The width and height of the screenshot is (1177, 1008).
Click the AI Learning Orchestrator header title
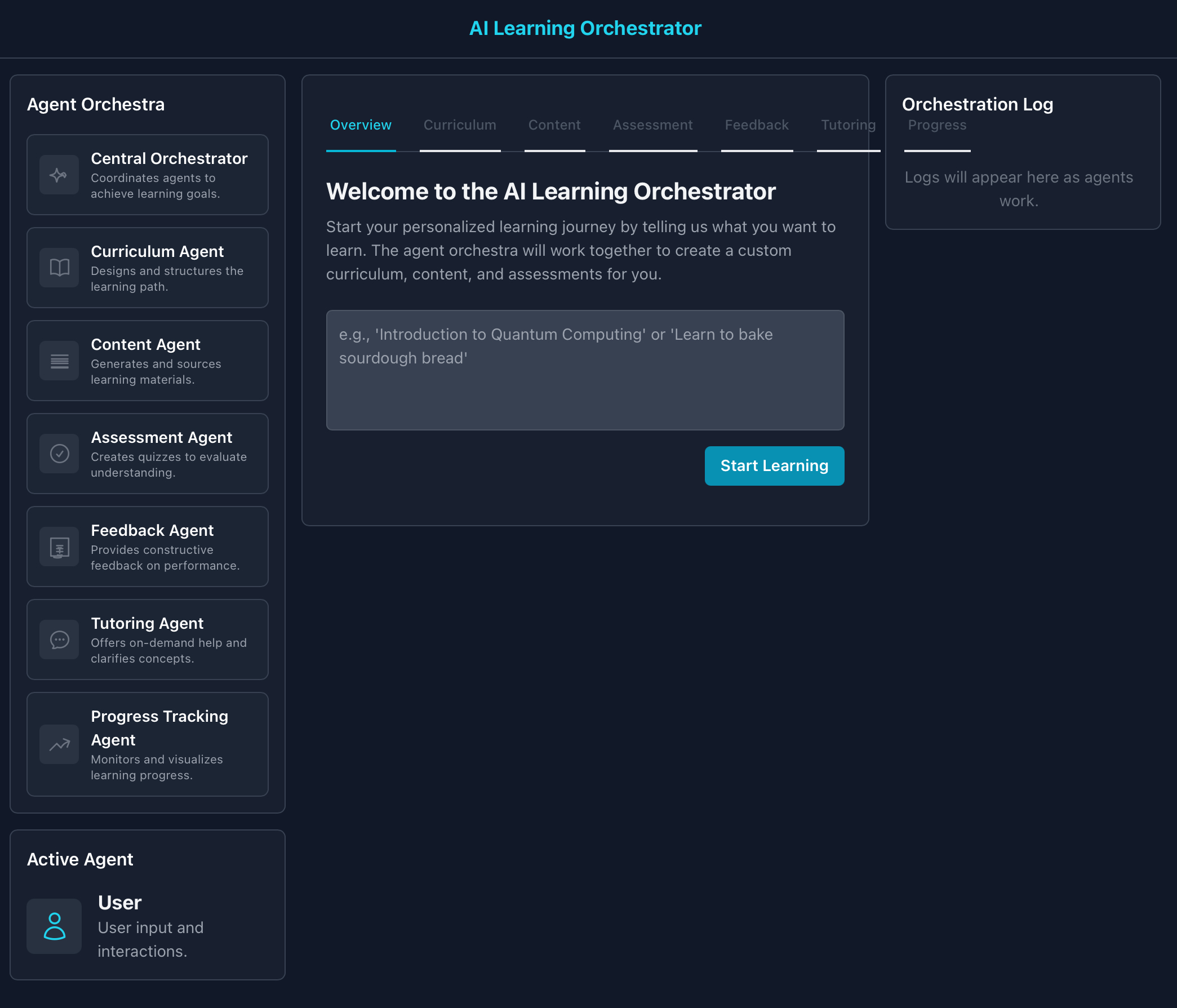[x=585, y=28]
